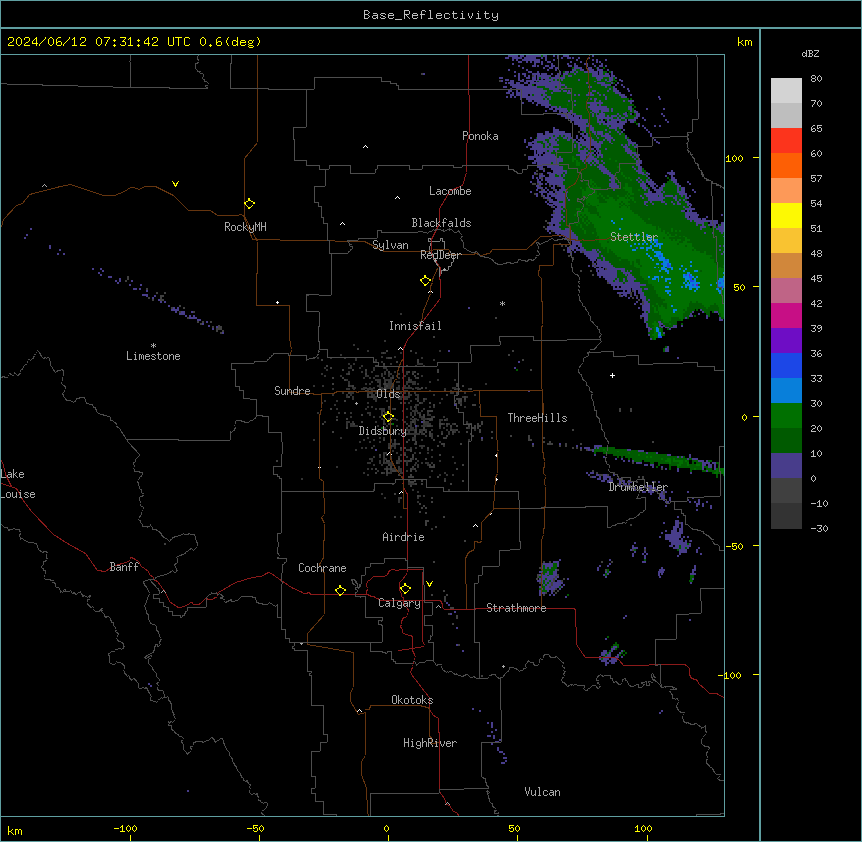Select the yellow diamond marker below Cochrane

click(x=340, y=590)
